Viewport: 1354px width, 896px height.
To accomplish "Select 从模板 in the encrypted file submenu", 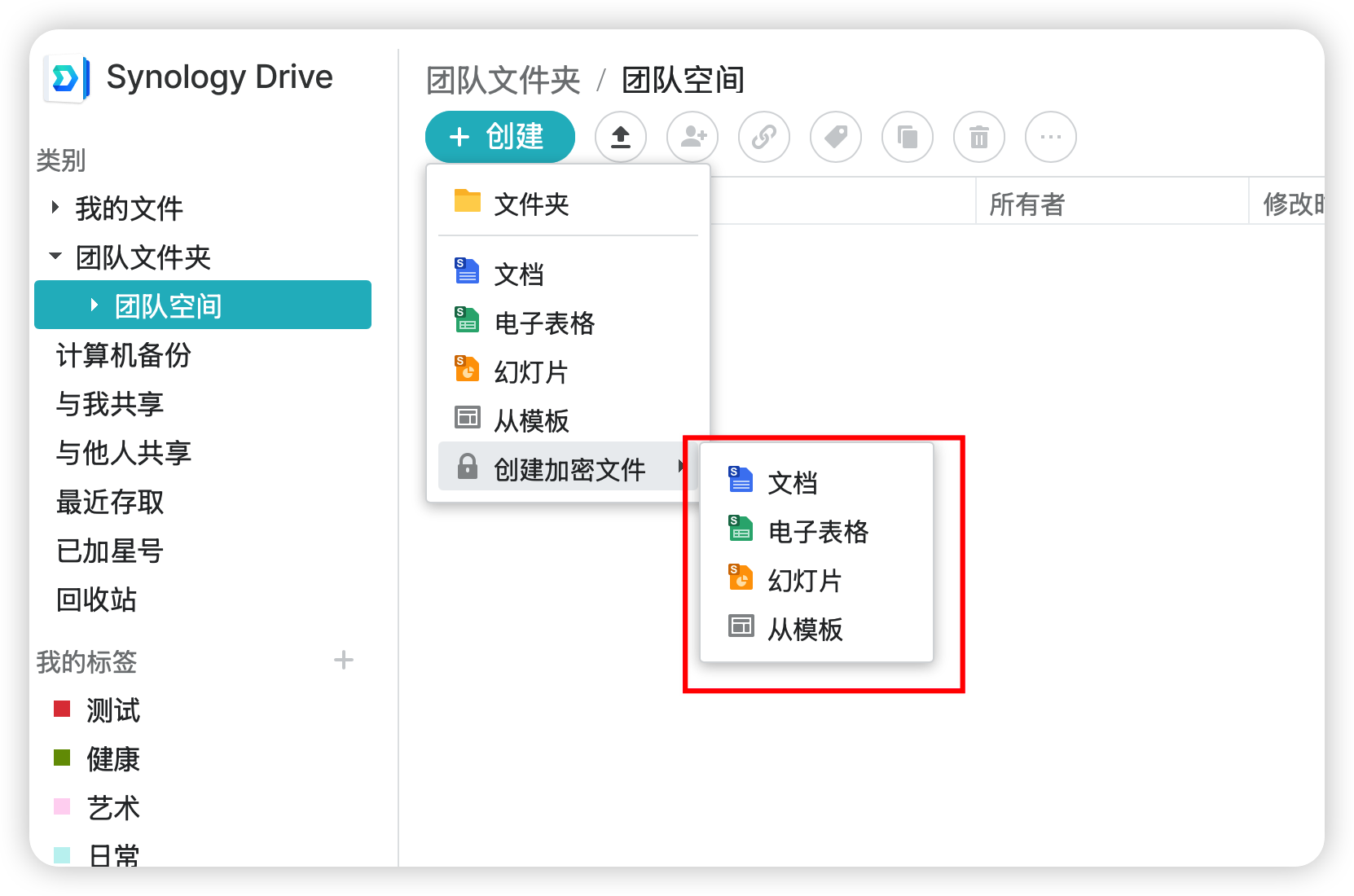I will pos(816,629).
